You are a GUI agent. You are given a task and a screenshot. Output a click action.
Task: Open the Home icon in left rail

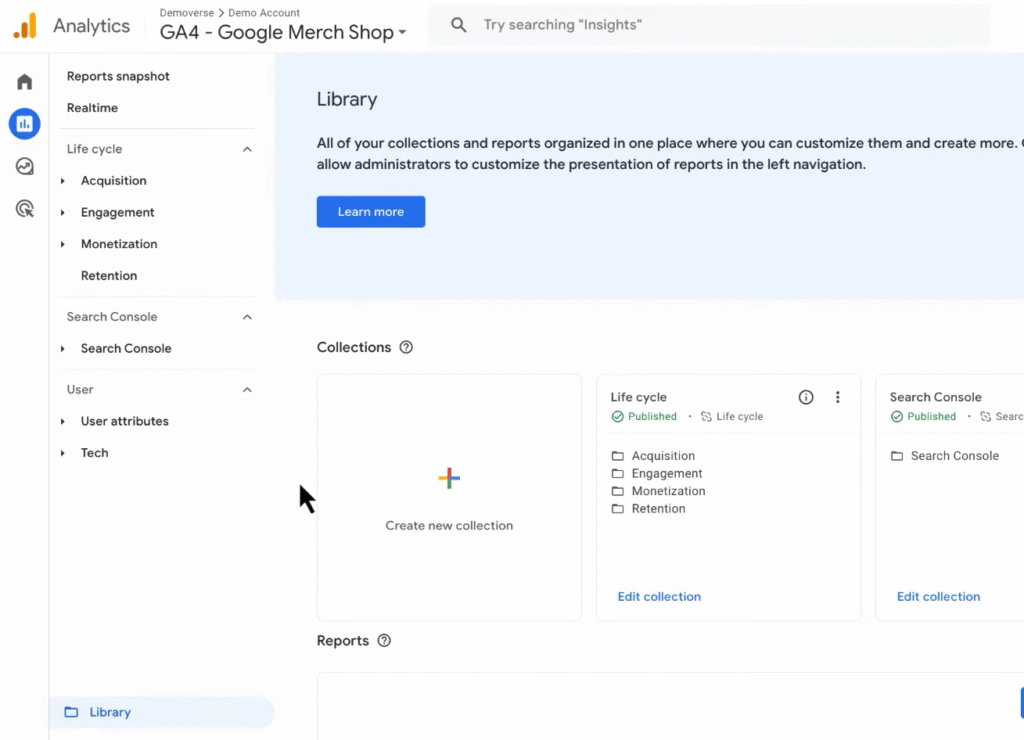(25, 82)
